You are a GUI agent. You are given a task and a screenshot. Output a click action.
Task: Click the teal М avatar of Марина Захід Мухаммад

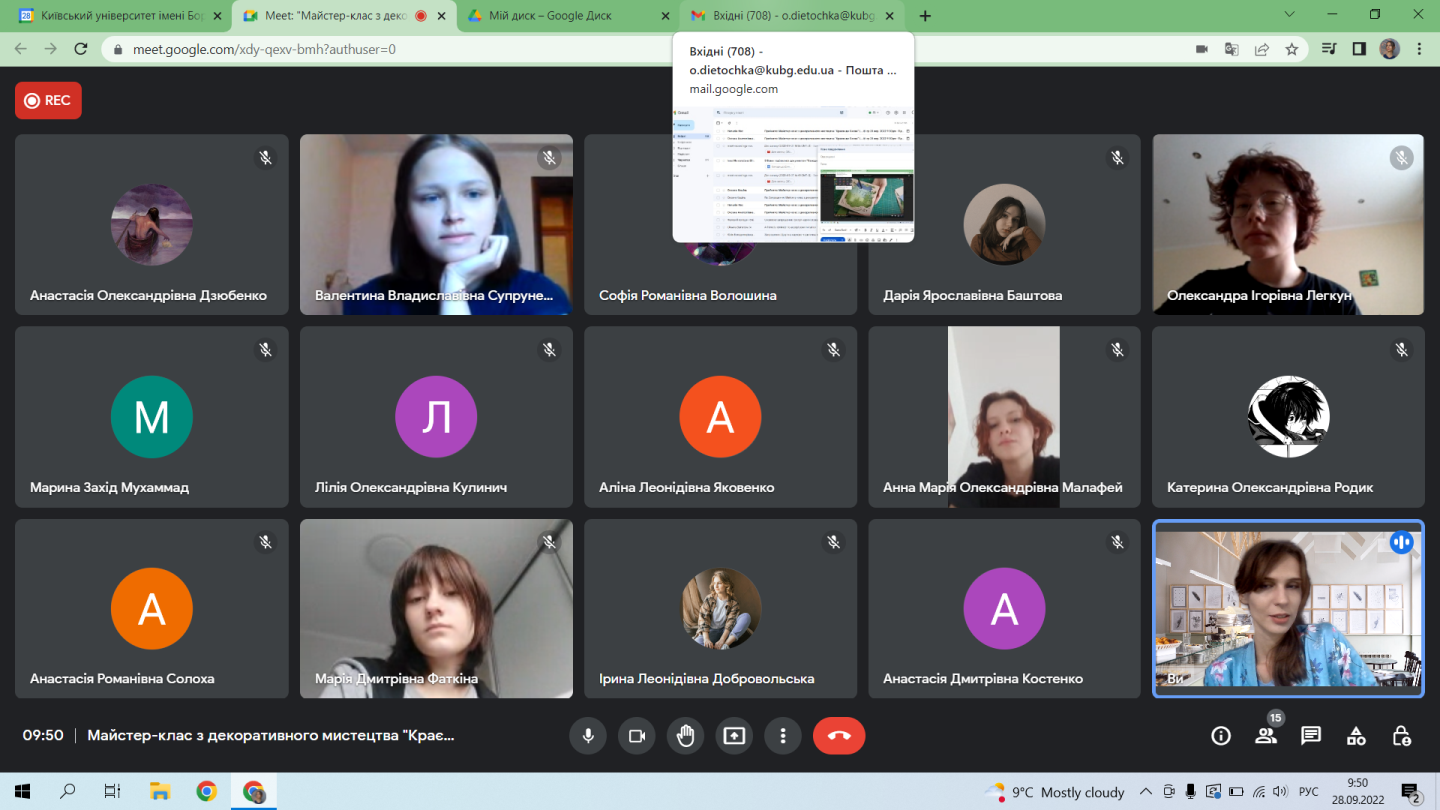pos(152,416)
